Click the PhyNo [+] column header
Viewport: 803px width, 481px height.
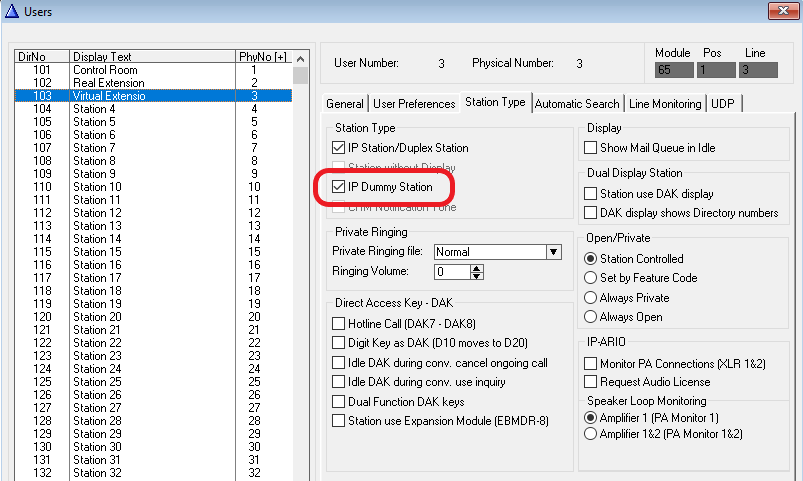[264, 56]
